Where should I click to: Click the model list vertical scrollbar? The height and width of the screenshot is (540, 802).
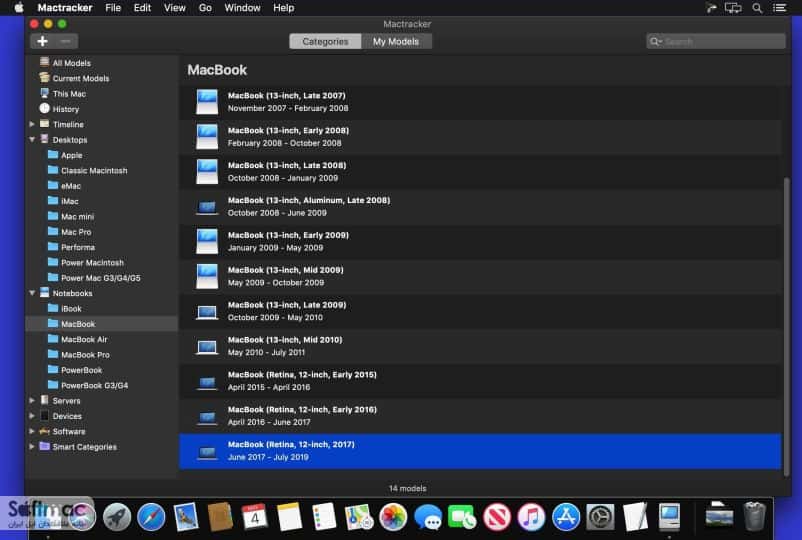tap(786, 327)
